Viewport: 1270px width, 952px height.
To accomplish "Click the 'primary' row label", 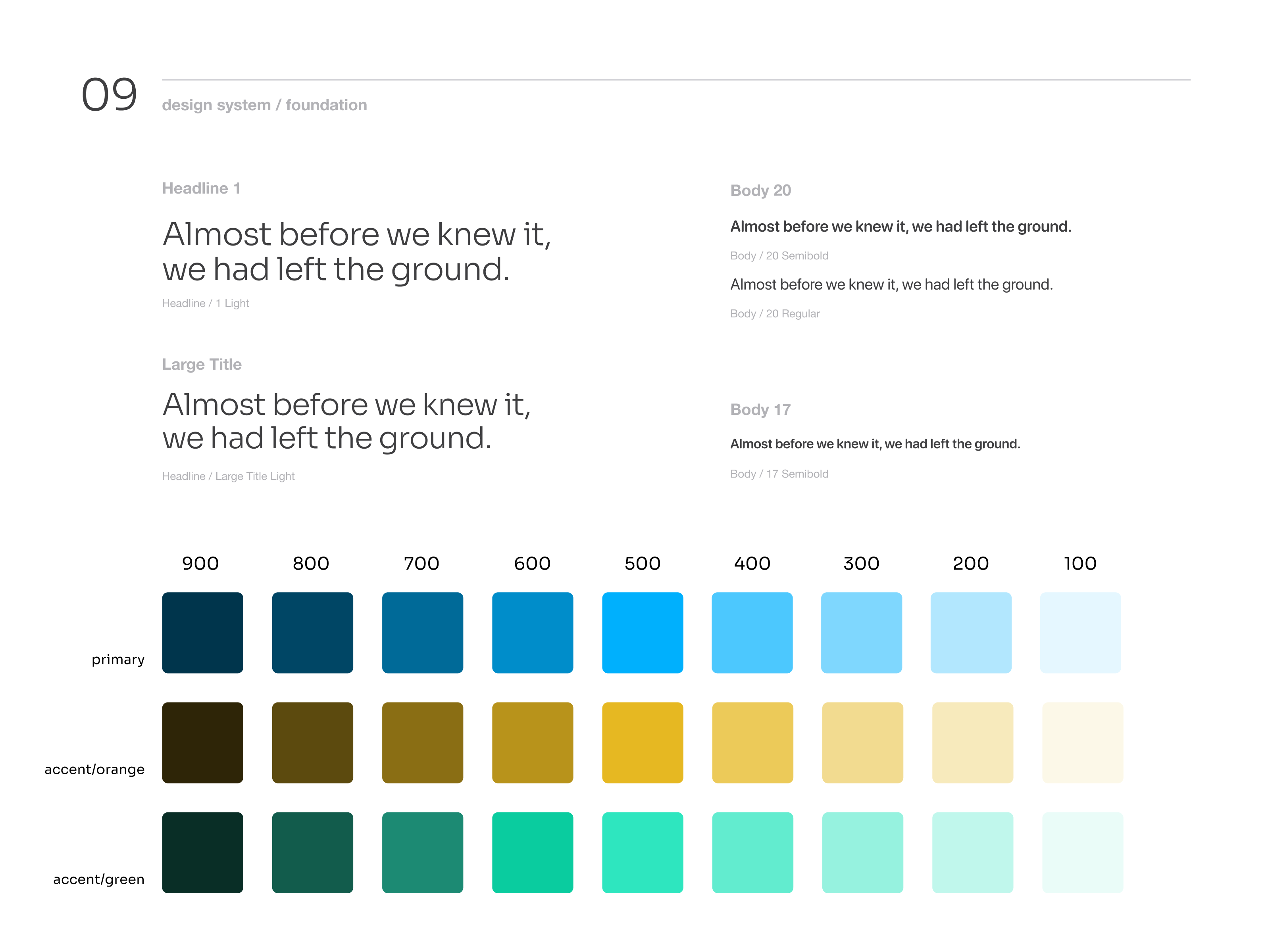I will [118, 660].
